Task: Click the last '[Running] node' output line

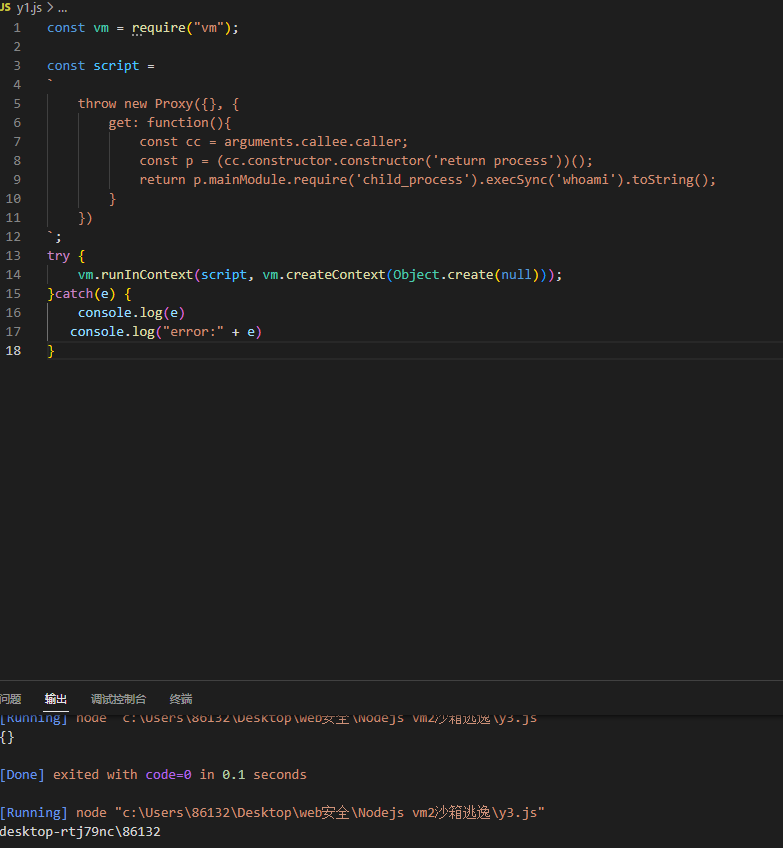Action: (273, 812)
